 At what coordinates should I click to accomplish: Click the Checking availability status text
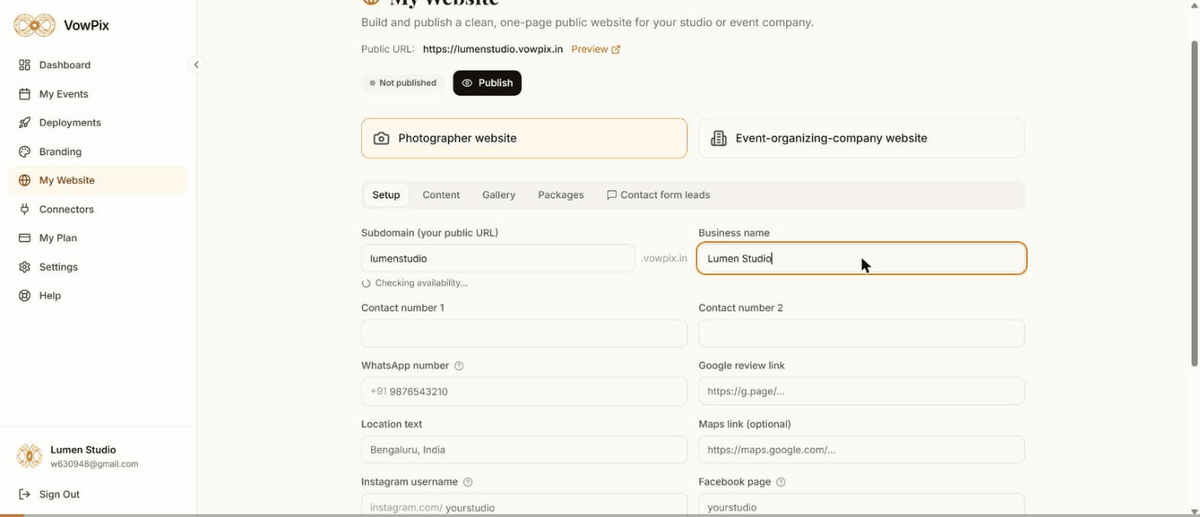421,283
